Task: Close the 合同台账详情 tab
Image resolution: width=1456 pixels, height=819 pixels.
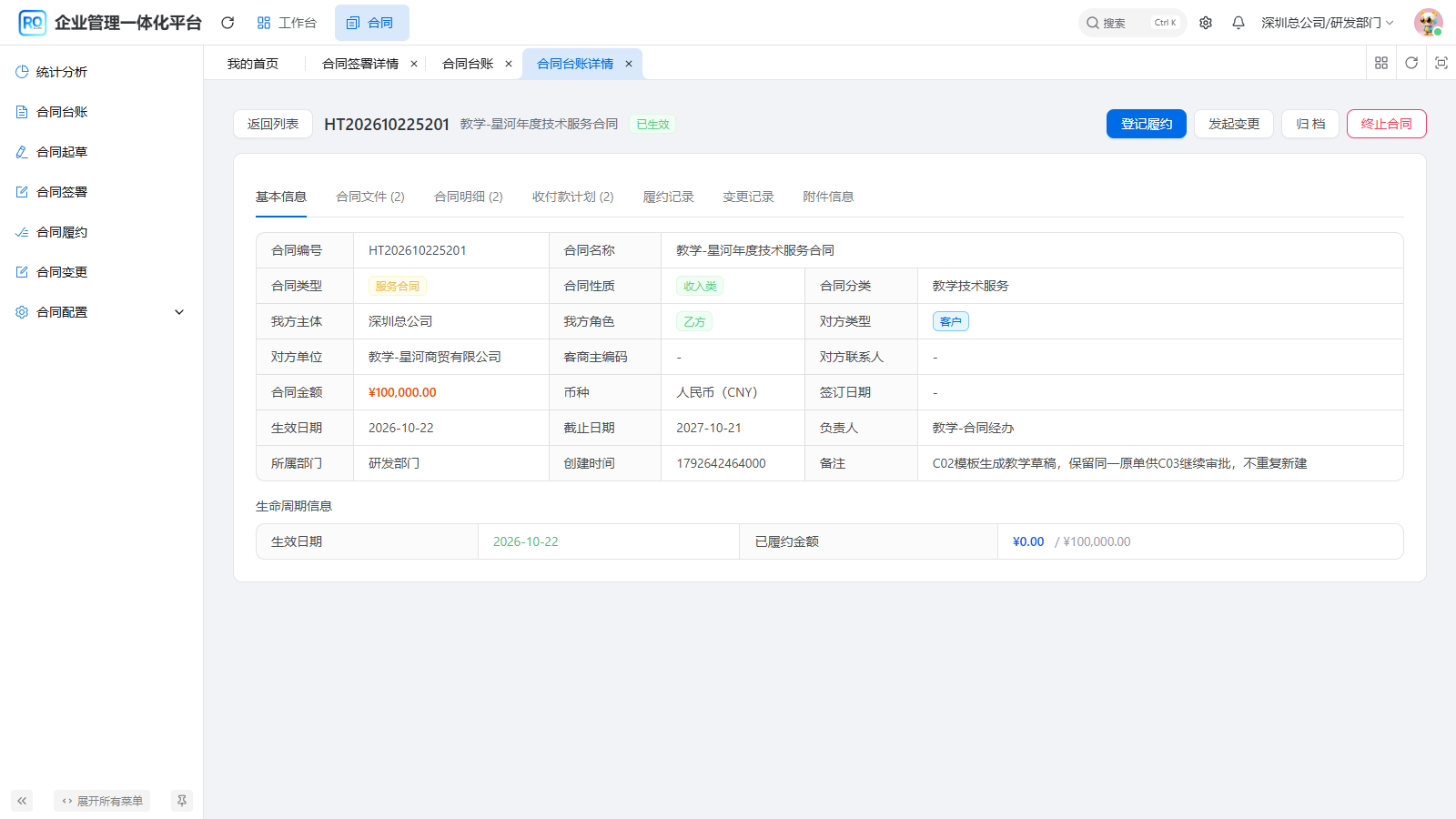Action: tap(629, 64)
